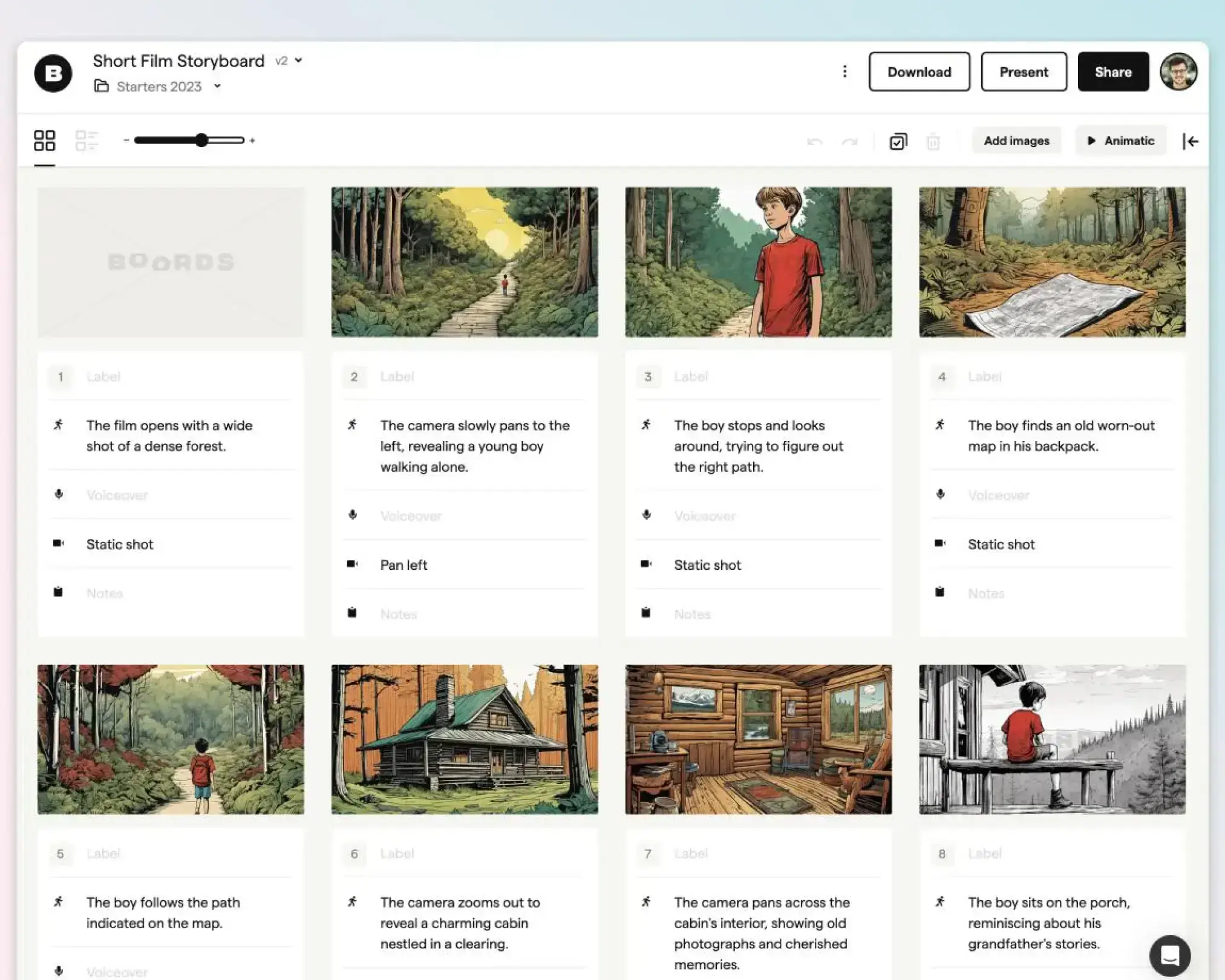Image resolution: width=1225 pixels, height=980 pixels.
Task: Open the boy in red shirt thumbnail in frame 3
Action: [759, 262]
